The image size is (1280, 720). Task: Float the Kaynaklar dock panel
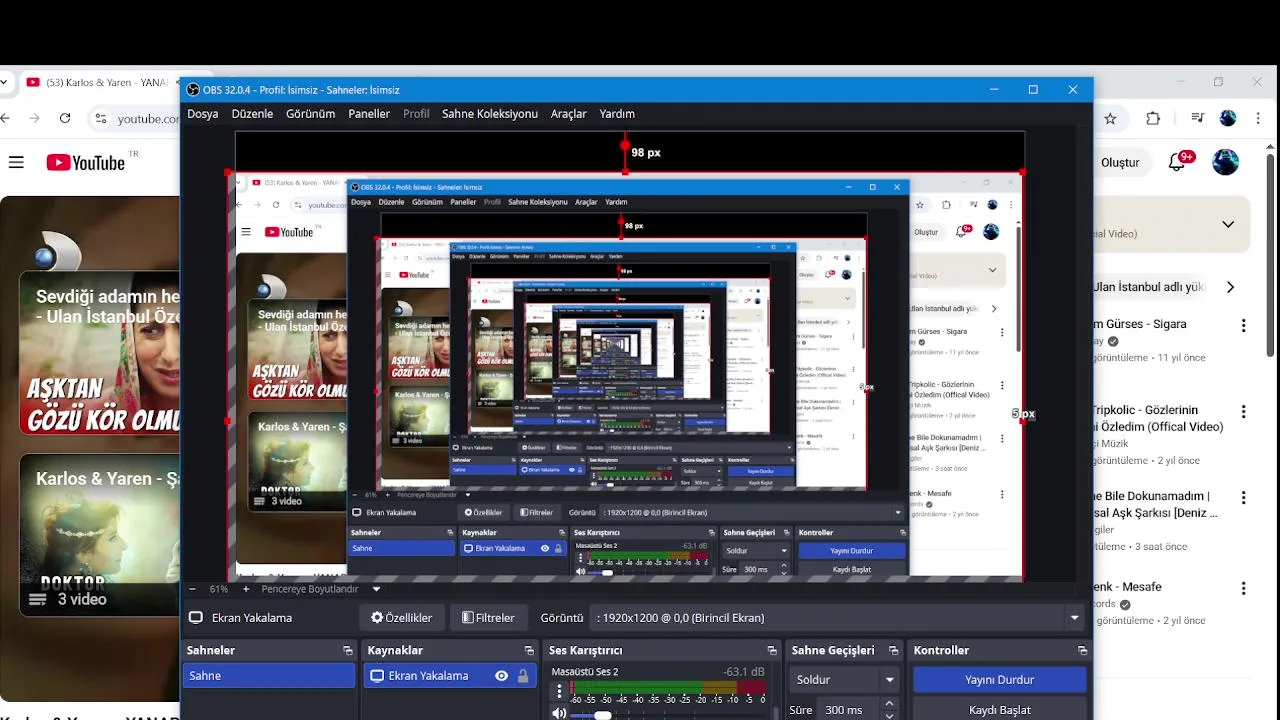click(531, 651)
